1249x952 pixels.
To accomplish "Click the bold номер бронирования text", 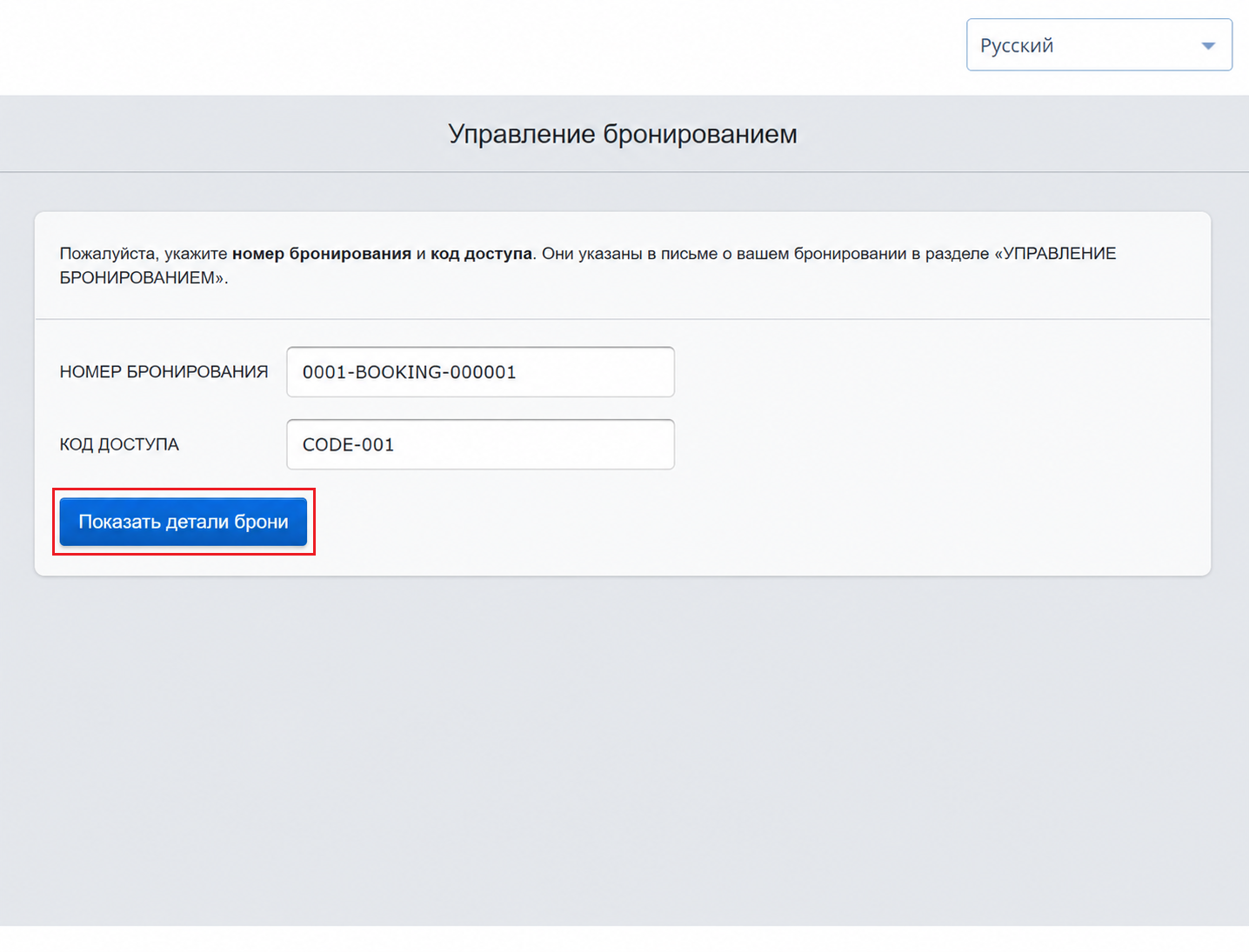I will [x=322, y=254].
